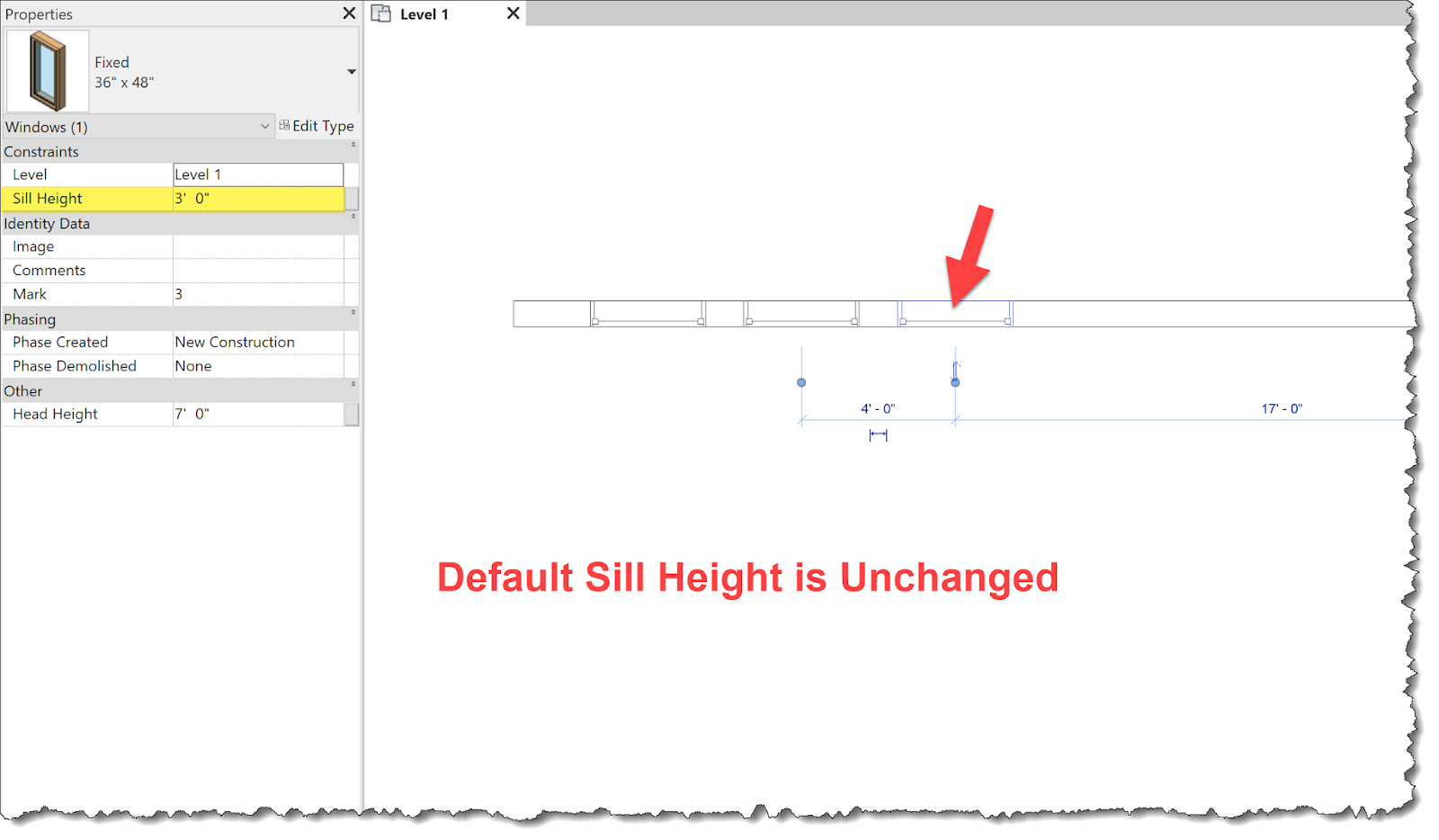
Task: Click the floor plan icon on Level 1 tab
Action: pos(381,13)
